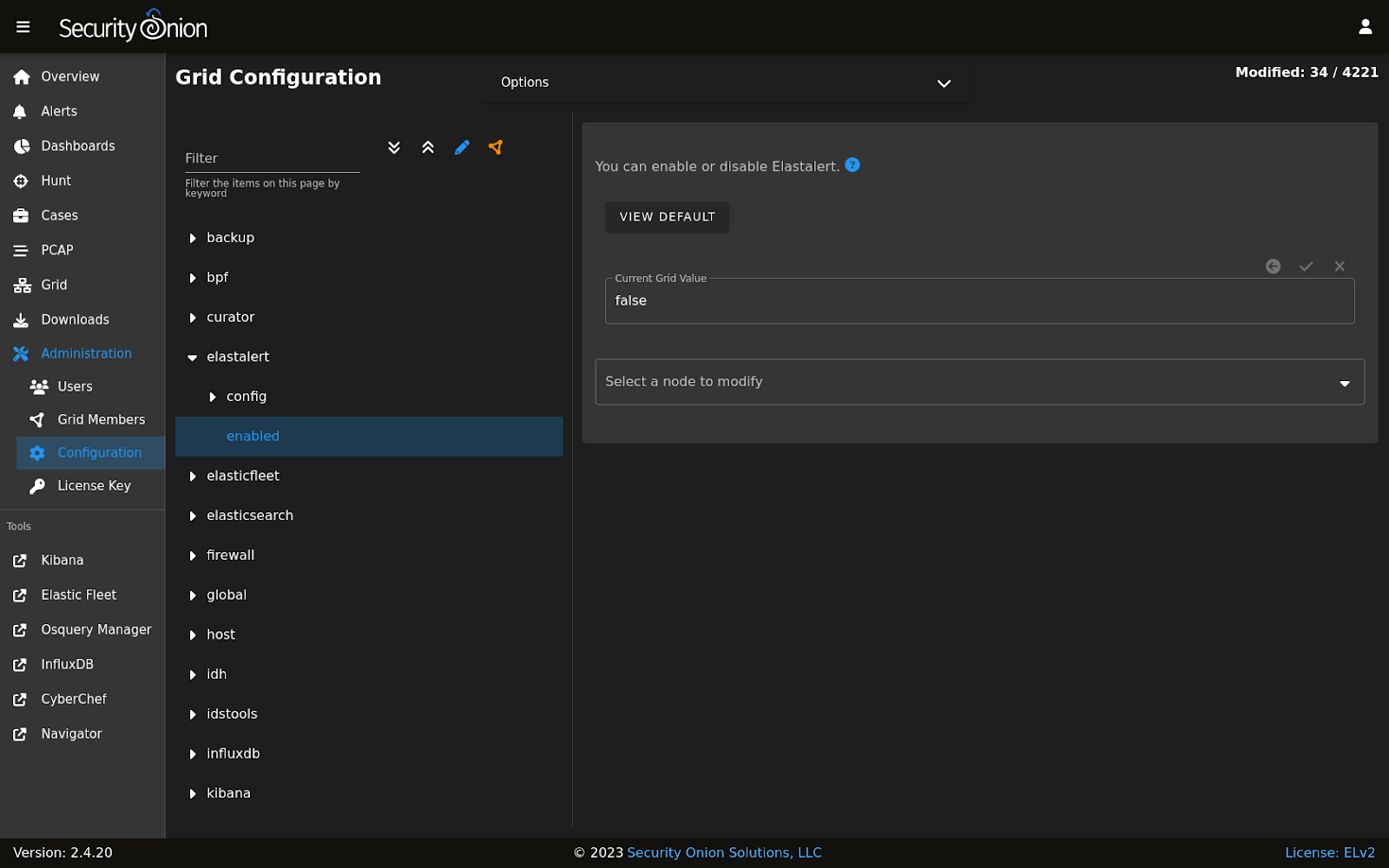Open Osquery Manager tool link
The image size is (1389, 868).
(x=82, y=629)
